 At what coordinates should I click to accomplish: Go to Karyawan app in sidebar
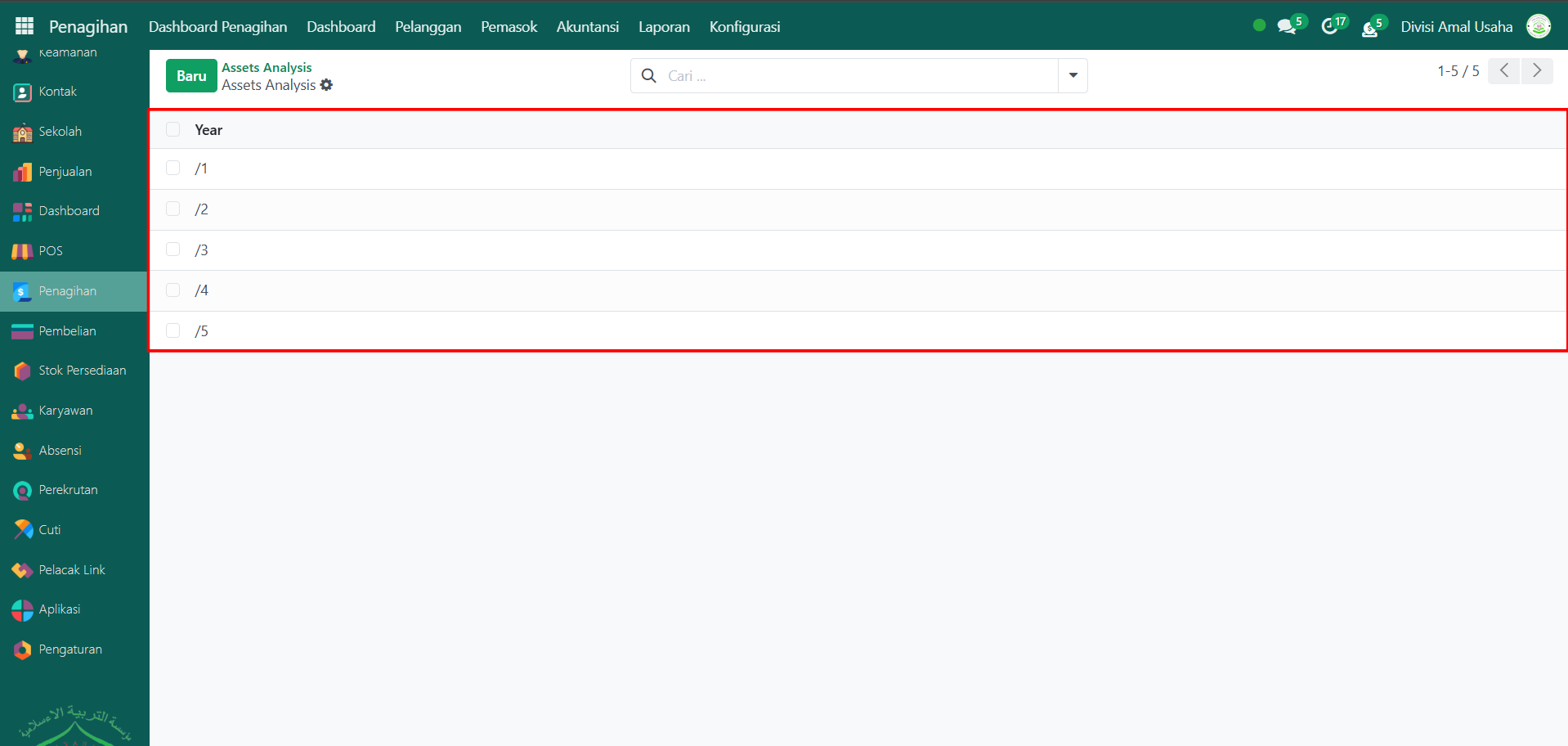[65, 411]
